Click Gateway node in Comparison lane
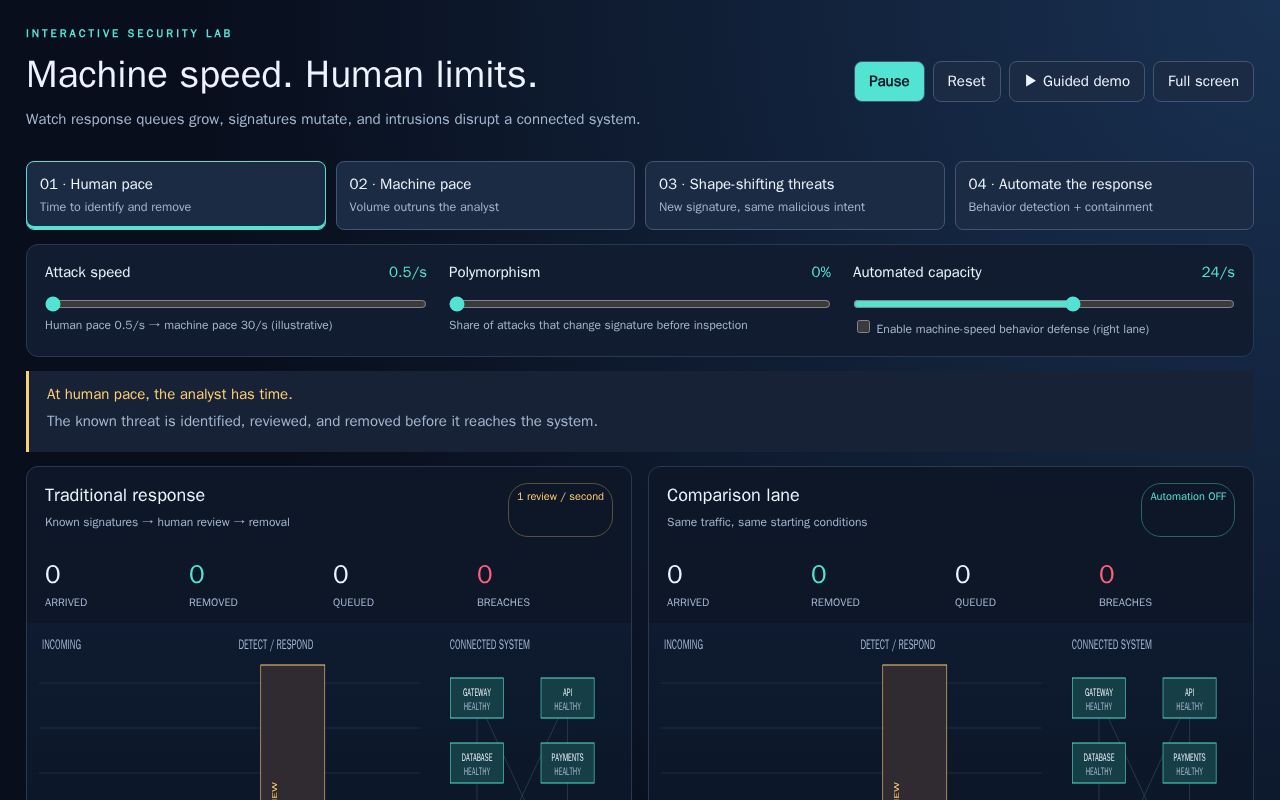Viewport: 1280px width, 800px height. click(1099, 698)
